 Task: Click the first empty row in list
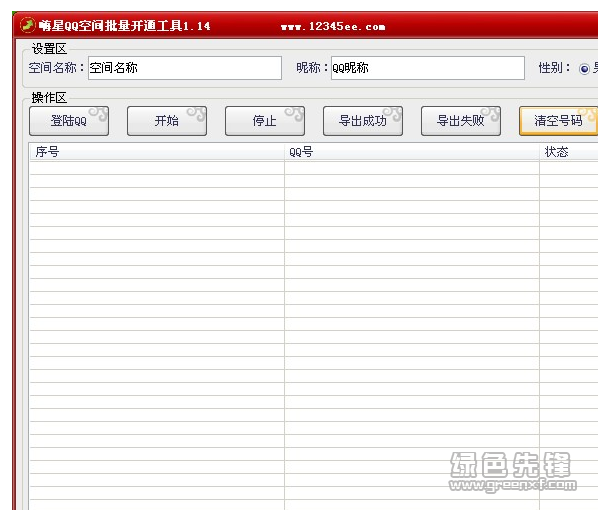pos(313,168)
